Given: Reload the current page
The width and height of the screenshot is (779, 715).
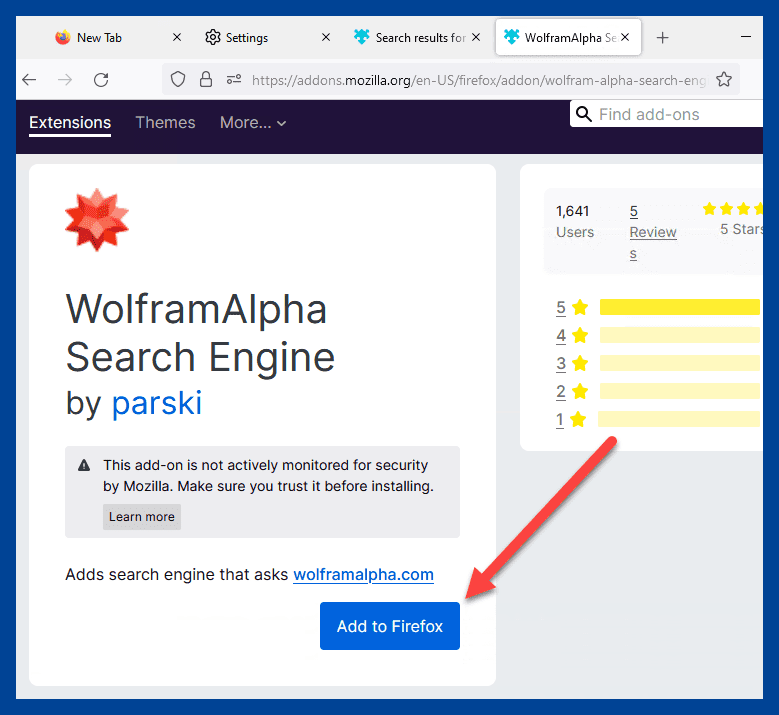Looking at the screenshot, I should click(x=101, y=79).
